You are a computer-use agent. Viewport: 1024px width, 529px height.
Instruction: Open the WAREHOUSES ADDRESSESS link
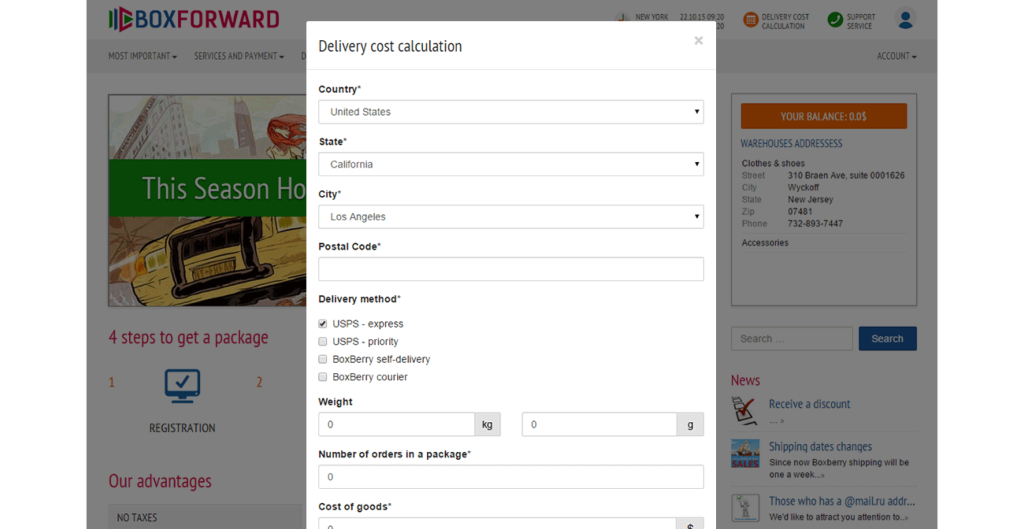[792, 144]
